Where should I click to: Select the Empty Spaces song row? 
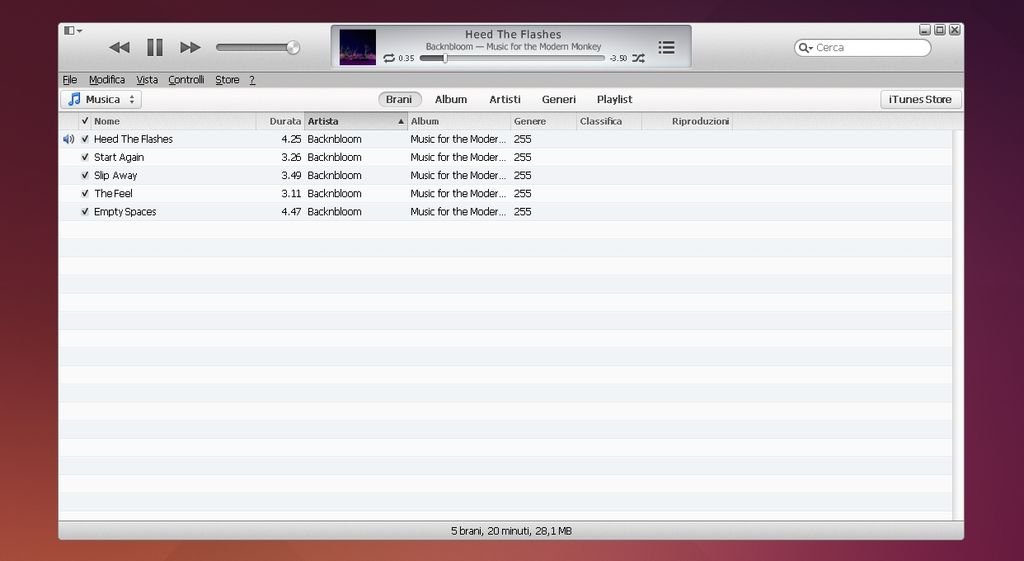[x=505, y=212]
